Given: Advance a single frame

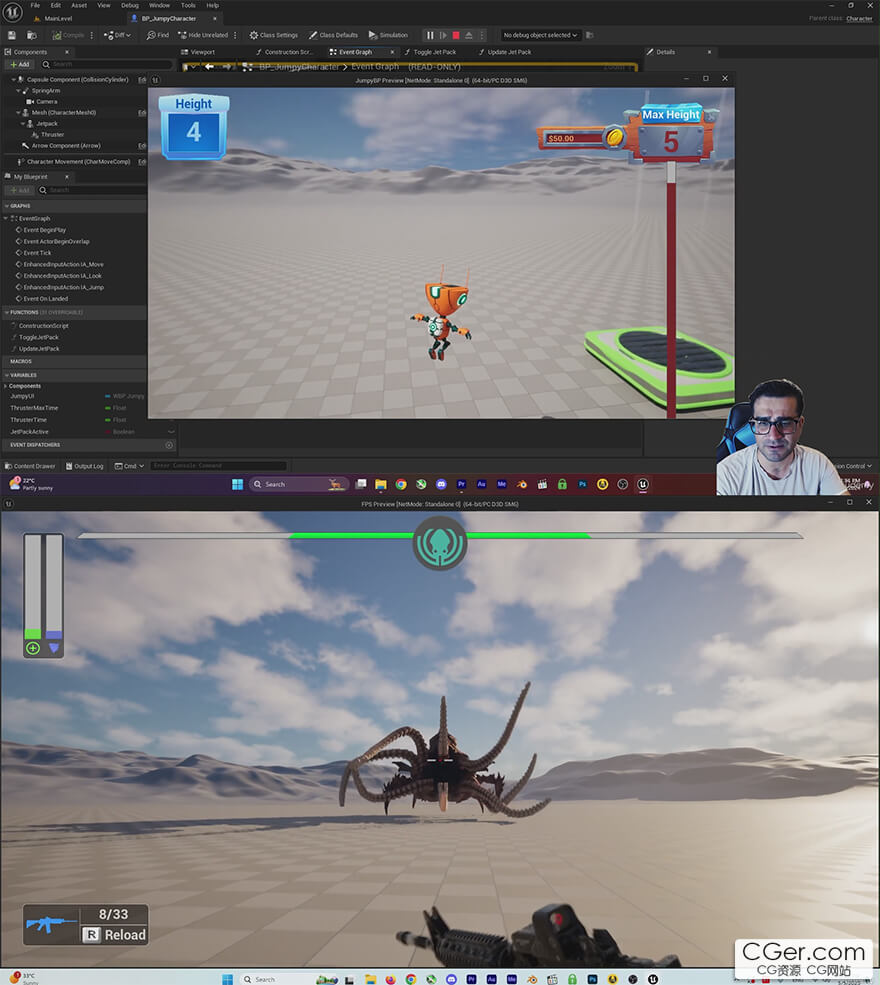Looking at the screenshot, I should point(443,35).
